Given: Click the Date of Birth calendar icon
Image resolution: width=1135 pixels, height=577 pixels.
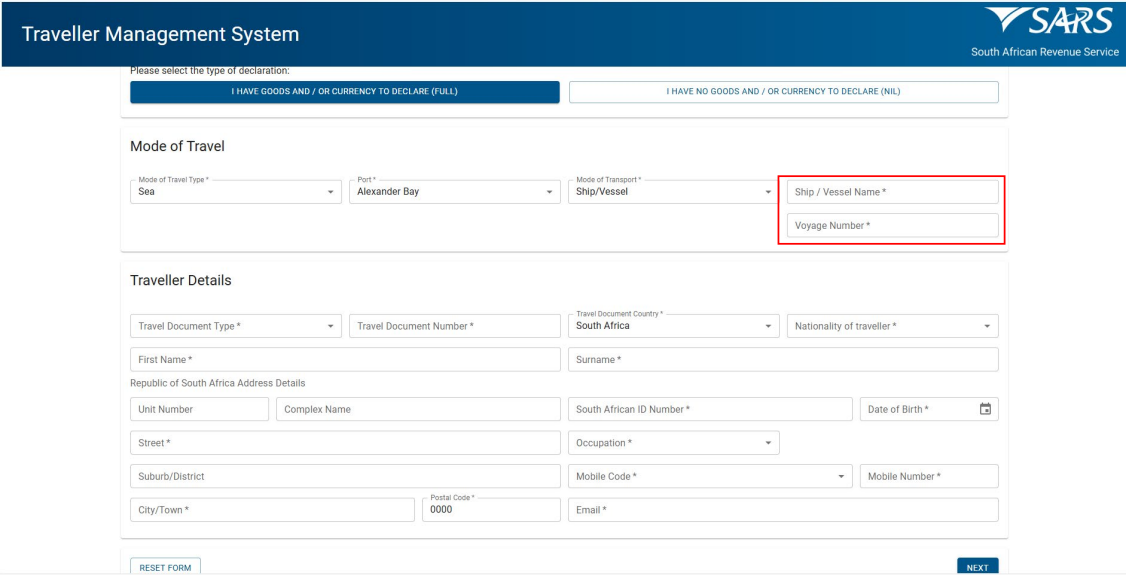Looking at the screenshot, I should tap(985, 409).
